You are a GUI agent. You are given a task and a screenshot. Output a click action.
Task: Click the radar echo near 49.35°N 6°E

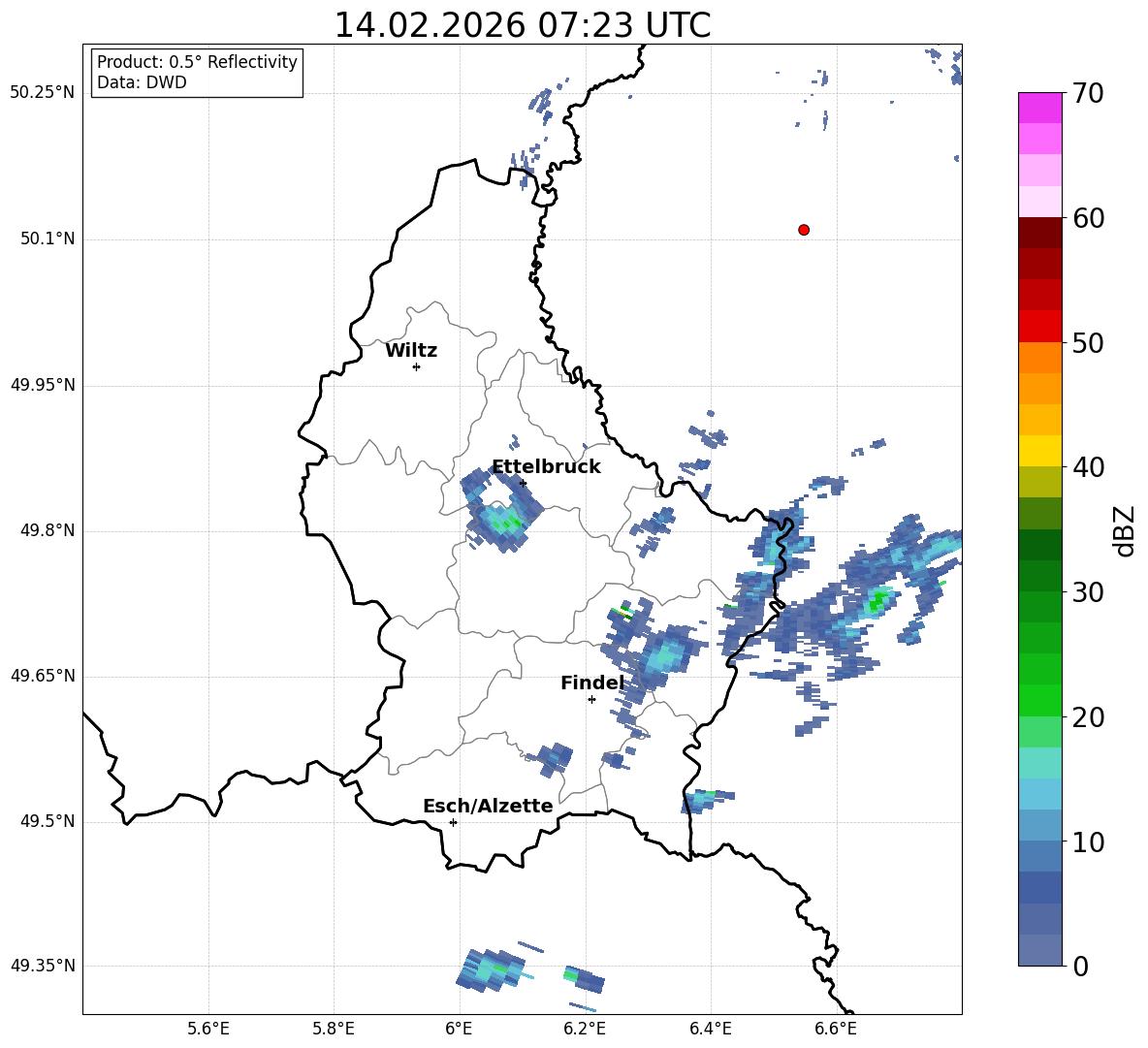492,970
